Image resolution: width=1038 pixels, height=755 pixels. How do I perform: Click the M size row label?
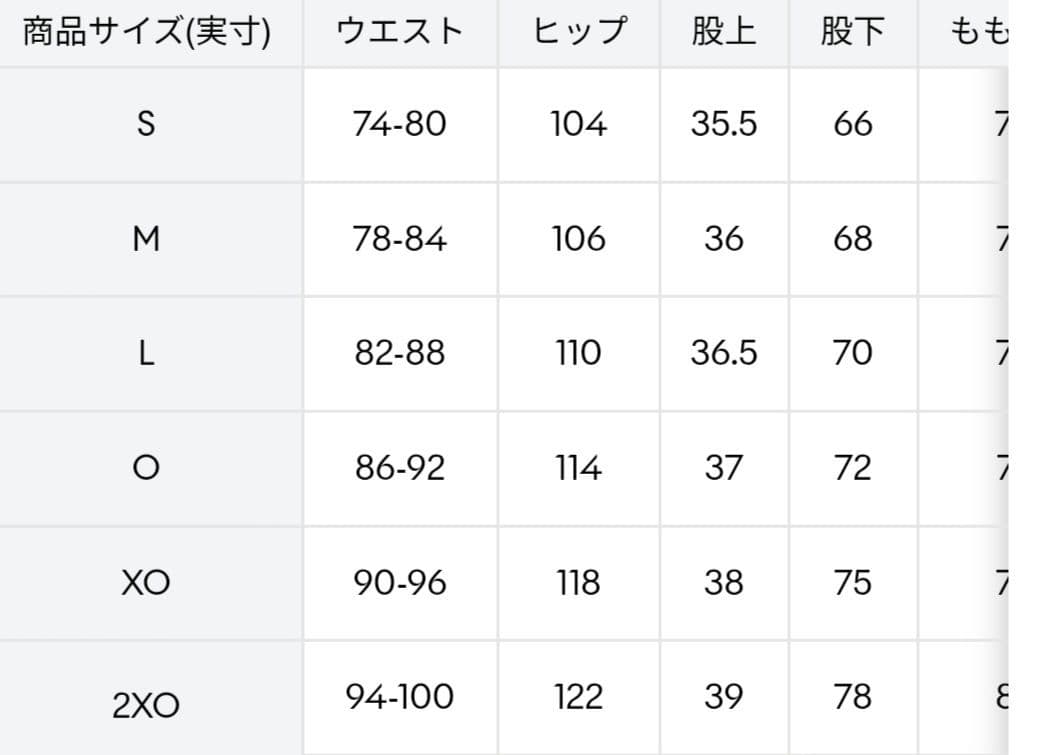(x=146, y=239)
